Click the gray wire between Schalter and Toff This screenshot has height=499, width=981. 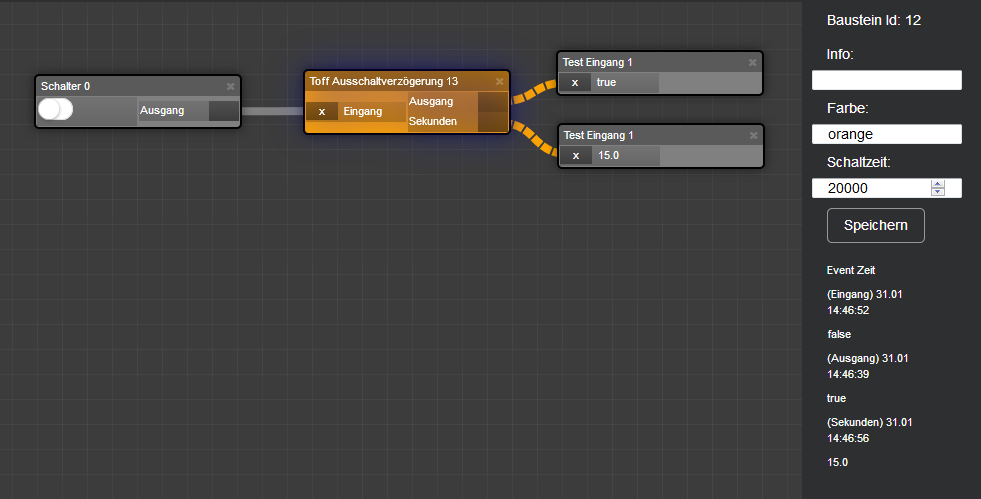[273, 111]
